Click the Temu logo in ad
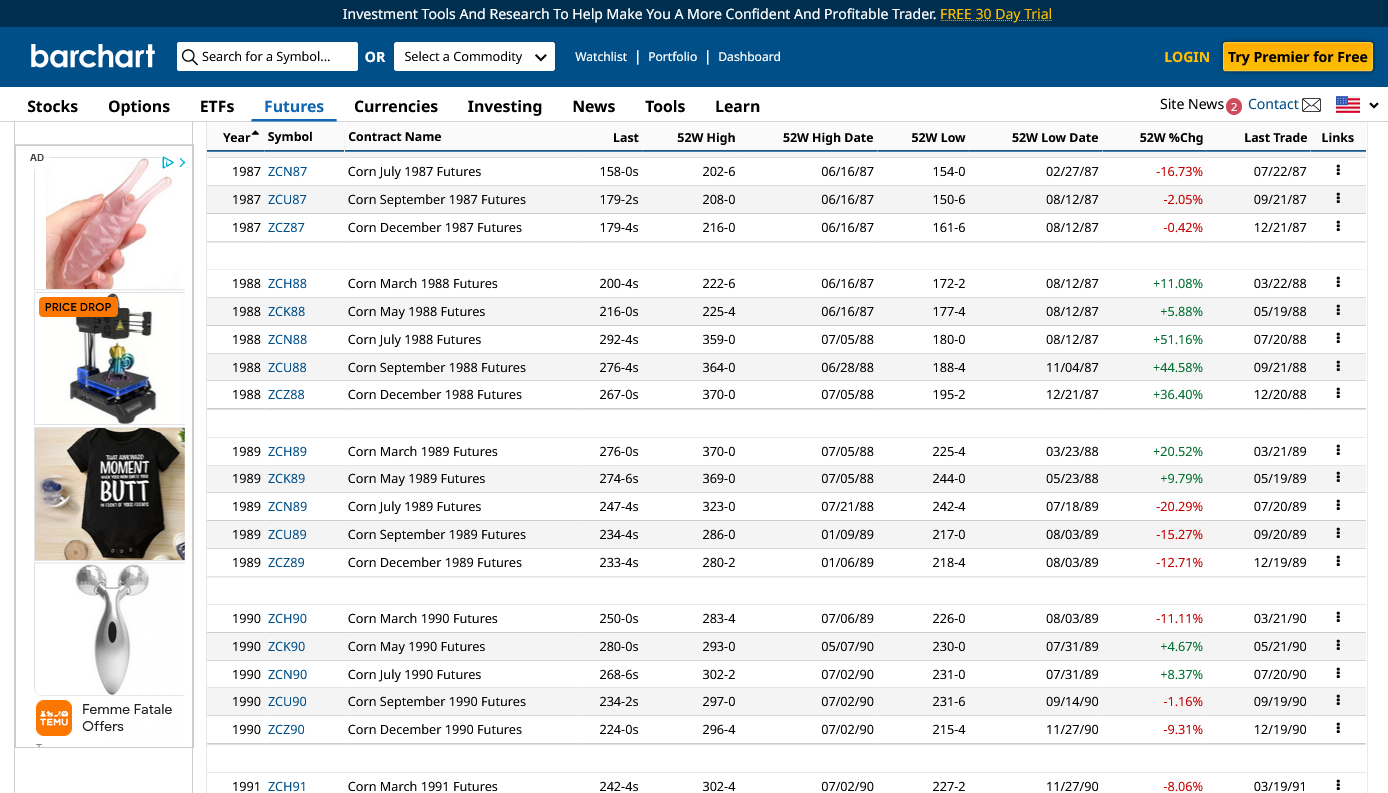The image size is (1388, 793). click(x=54, y=718)
